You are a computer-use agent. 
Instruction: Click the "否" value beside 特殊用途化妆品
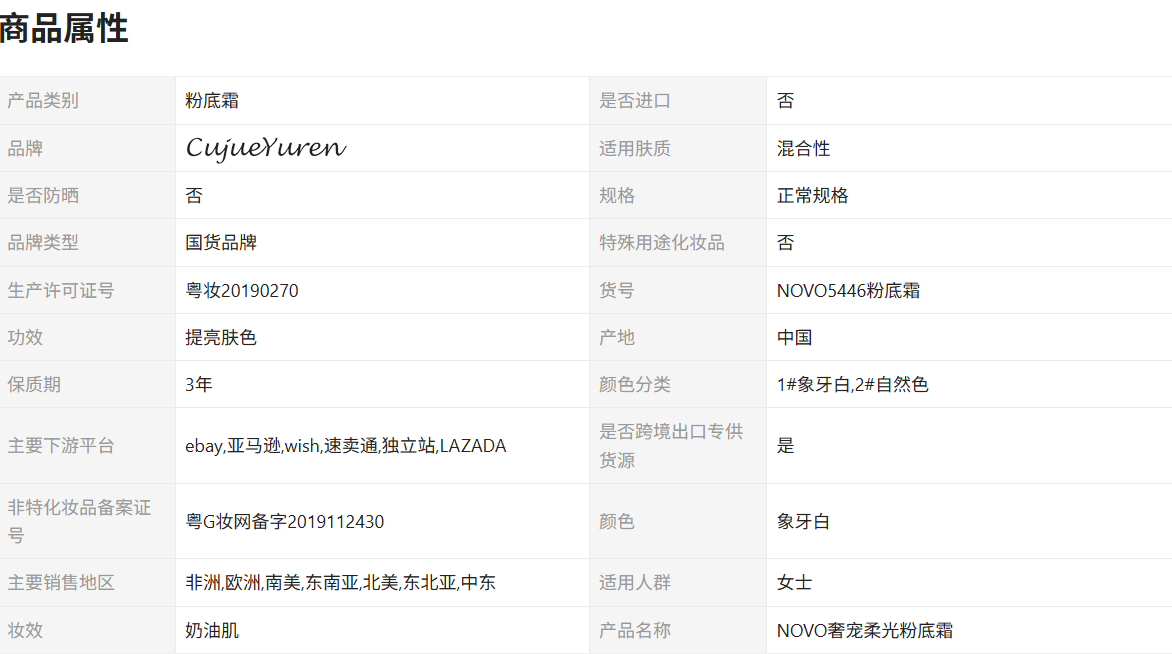point(786,243)
